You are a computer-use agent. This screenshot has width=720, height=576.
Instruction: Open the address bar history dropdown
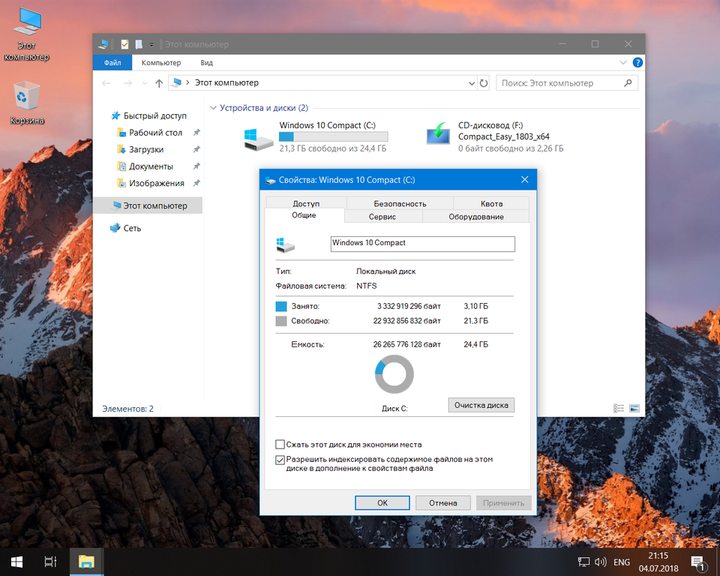point(472,83)
